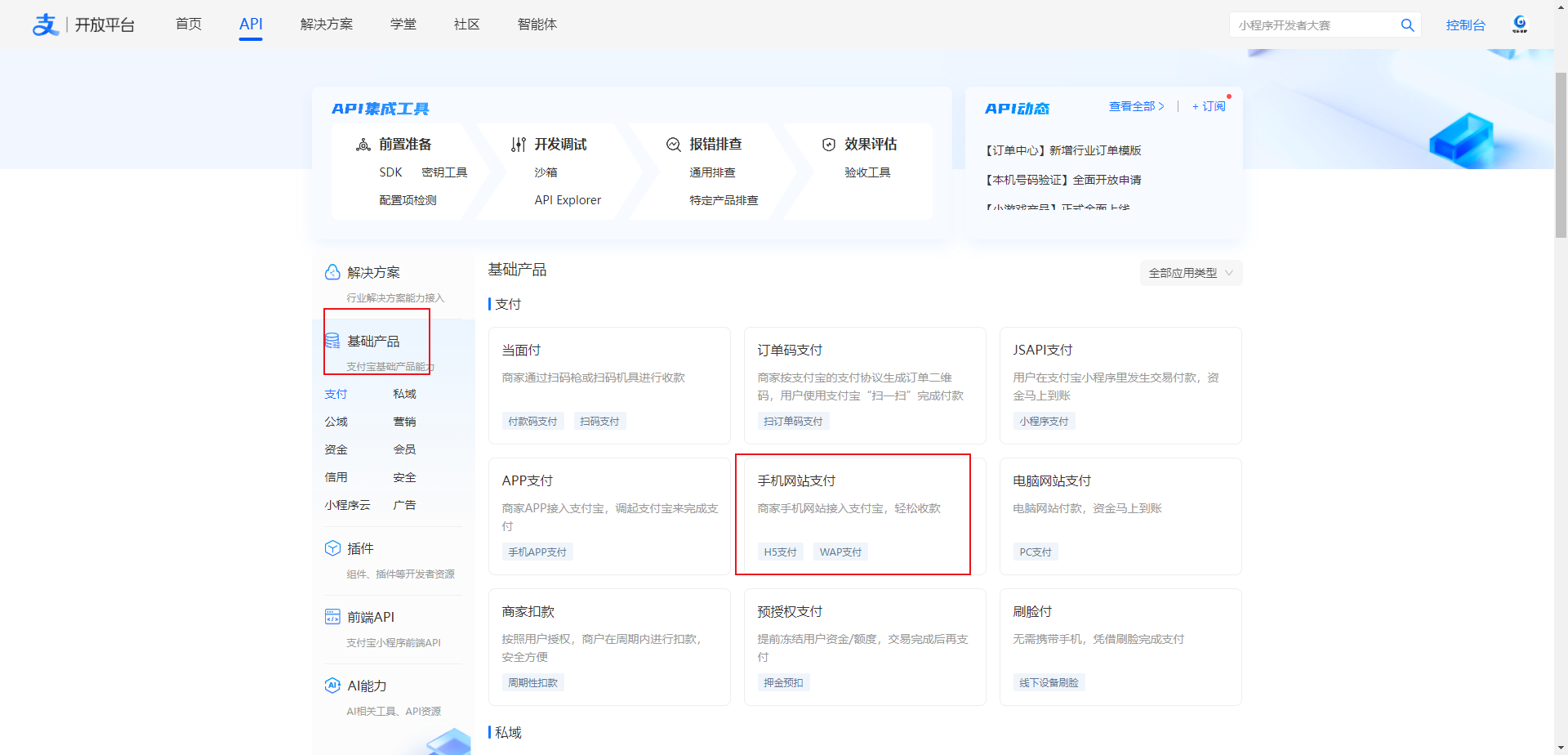Screen dimensions: 1568x755
Task: Select 会员 in sidebar categories
Action: tap(404, 449)
